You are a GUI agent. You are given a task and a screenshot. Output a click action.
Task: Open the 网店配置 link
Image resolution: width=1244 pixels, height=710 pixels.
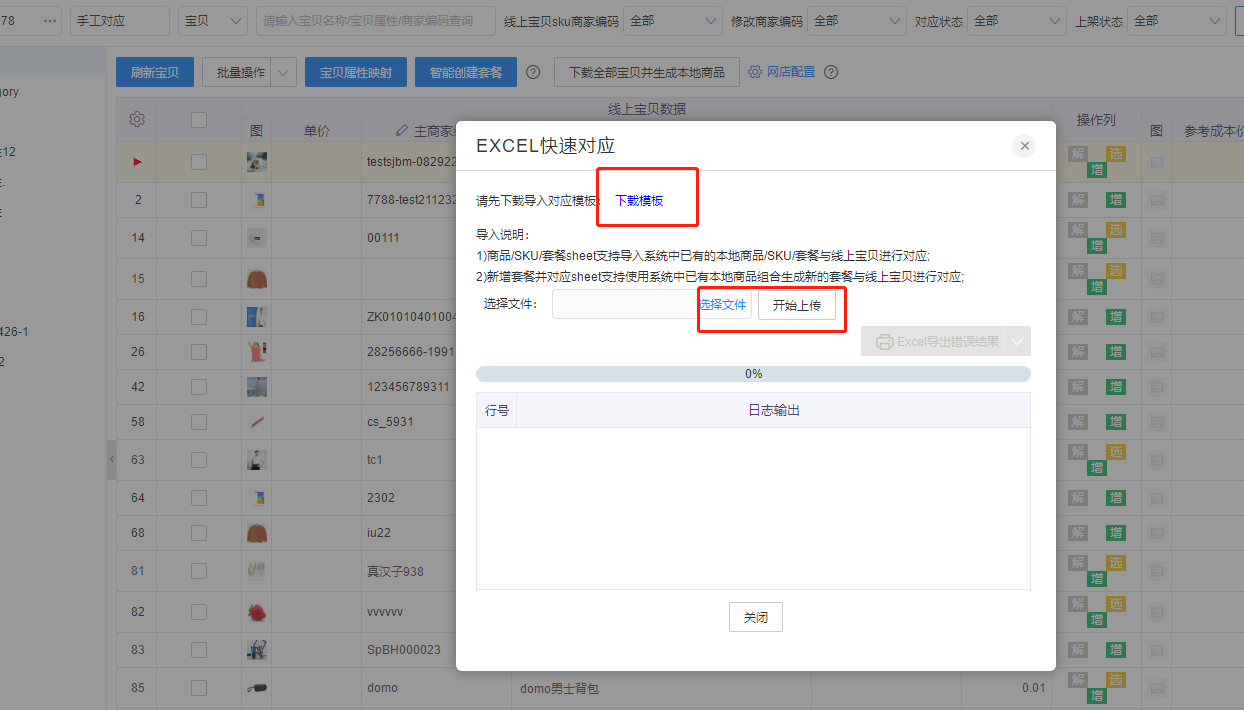pyautogui.click(x=791, y=72)
